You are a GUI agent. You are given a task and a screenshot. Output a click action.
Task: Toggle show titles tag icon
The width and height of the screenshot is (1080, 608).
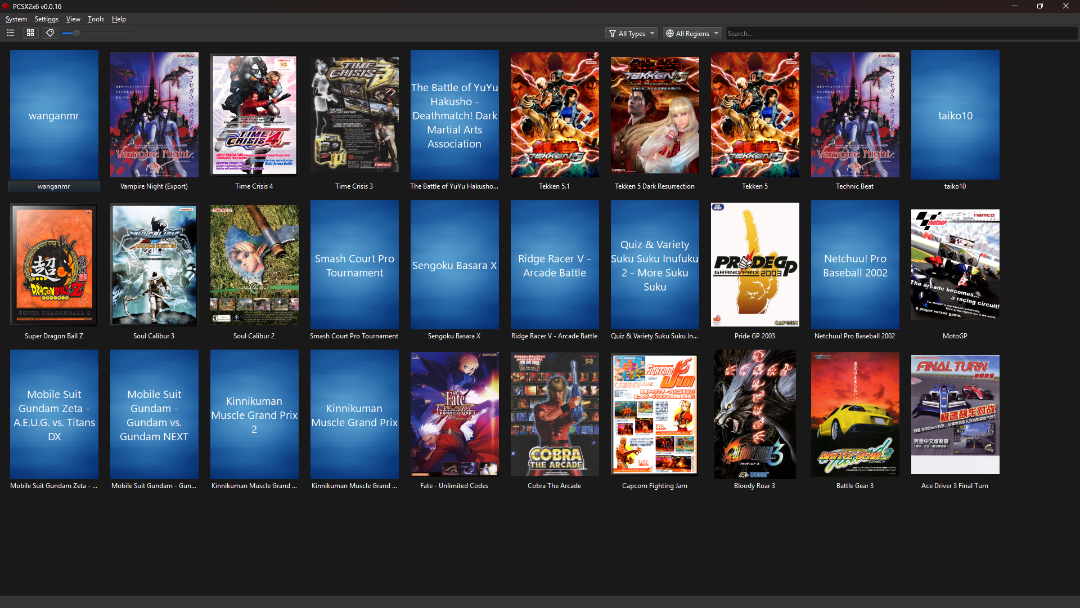[50, 33]
